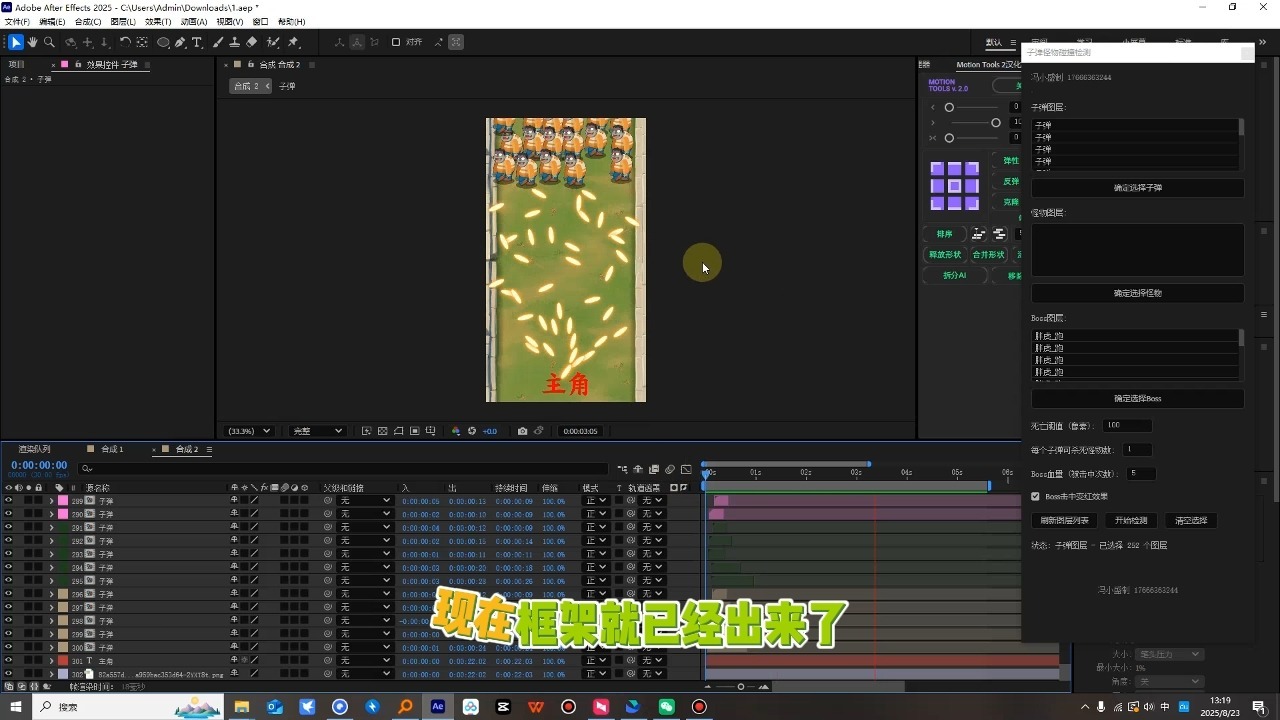Click the composition flowchart icon in timeline
Viewport: 1280px width, 720px height.
pyautogui.click(x=622, y=469)
